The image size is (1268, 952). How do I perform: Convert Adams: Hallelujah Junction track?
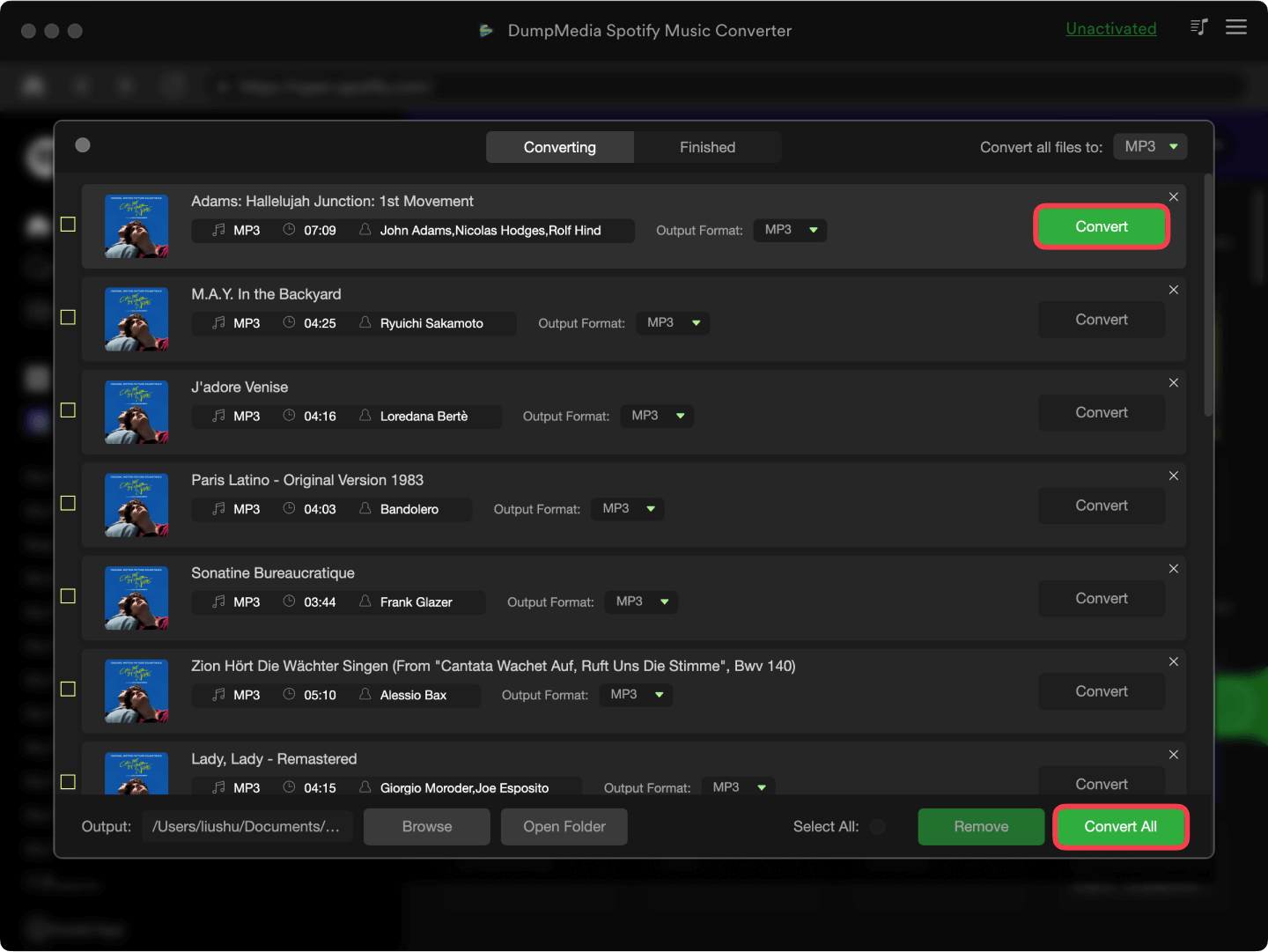tap(1102, 226)
